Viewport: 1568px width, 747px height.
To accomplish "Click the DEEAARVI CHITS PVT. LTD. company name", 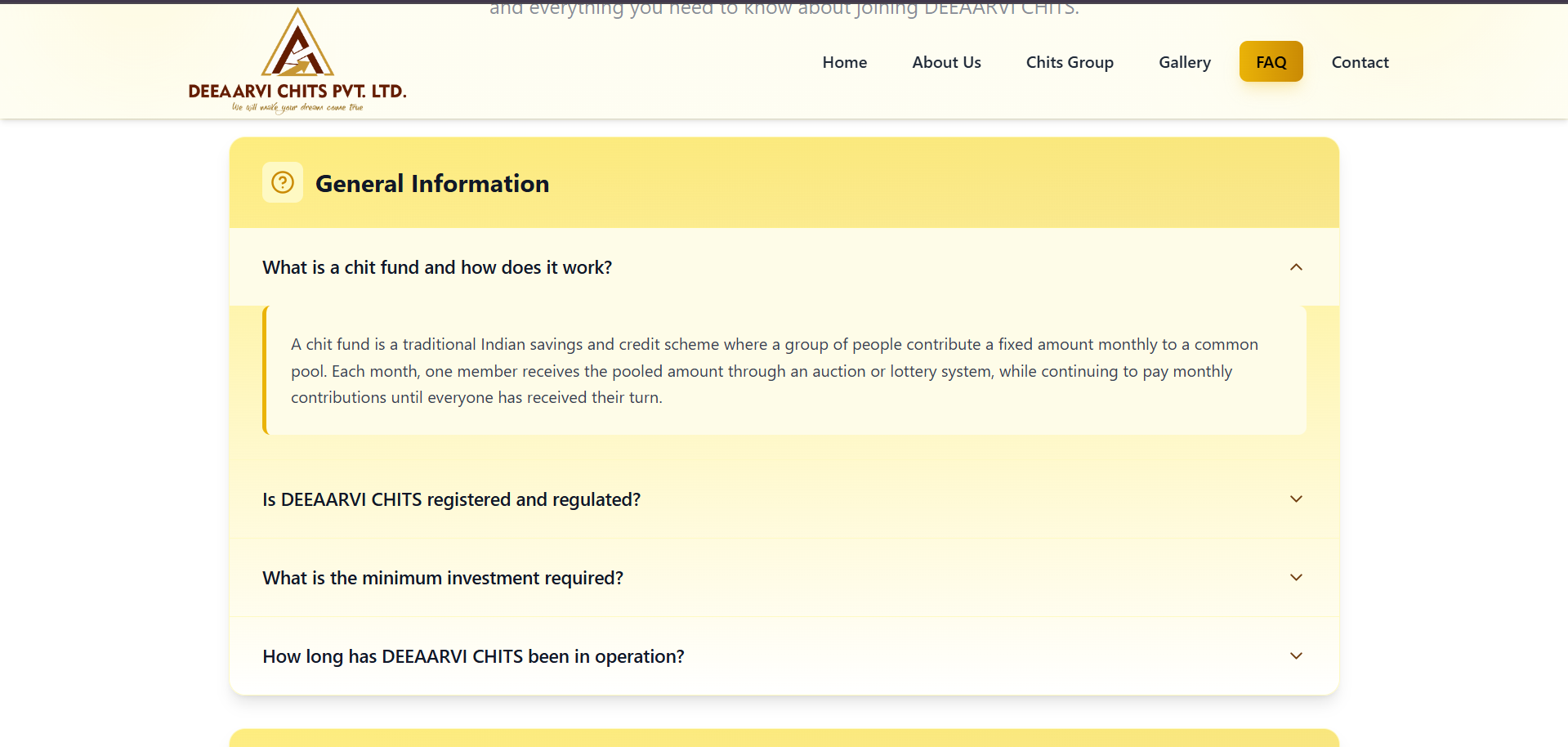I will point(297,91).
